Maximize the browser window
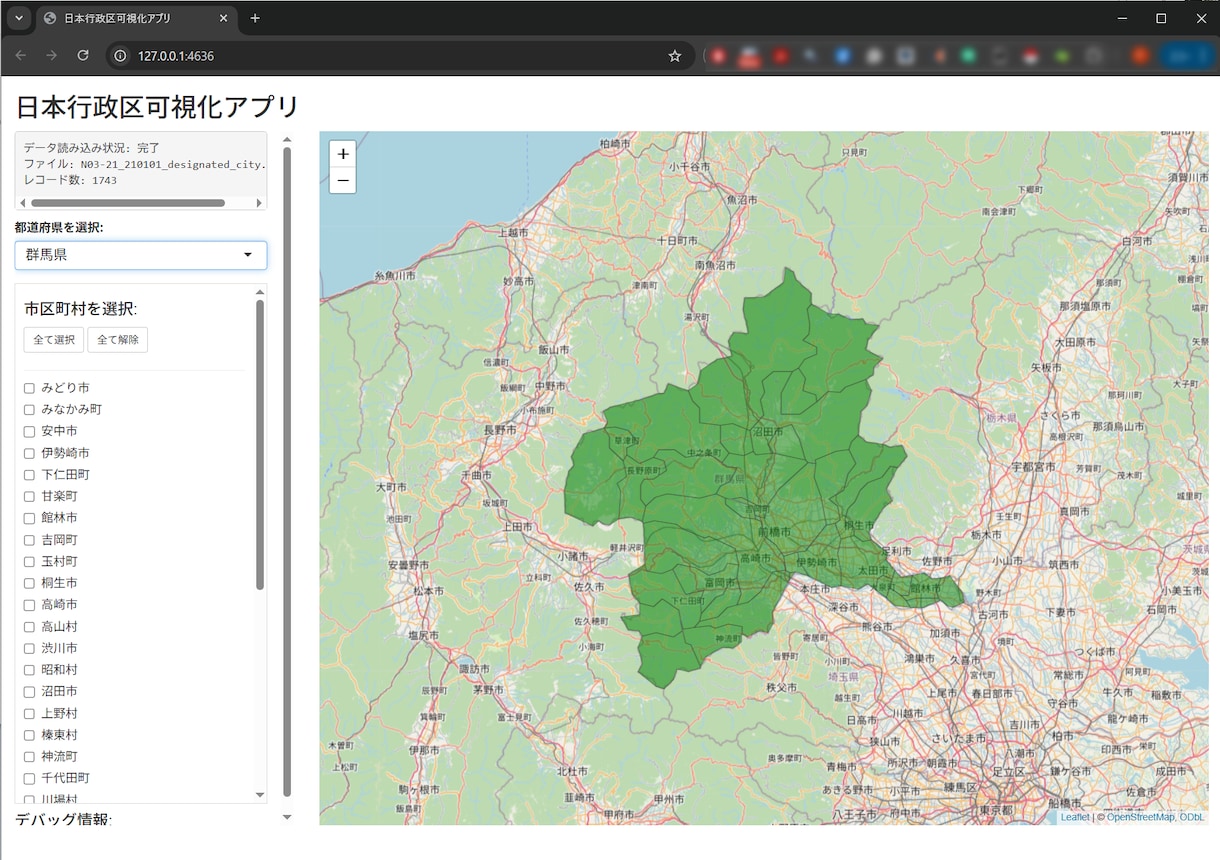 tap(1161, 18)
